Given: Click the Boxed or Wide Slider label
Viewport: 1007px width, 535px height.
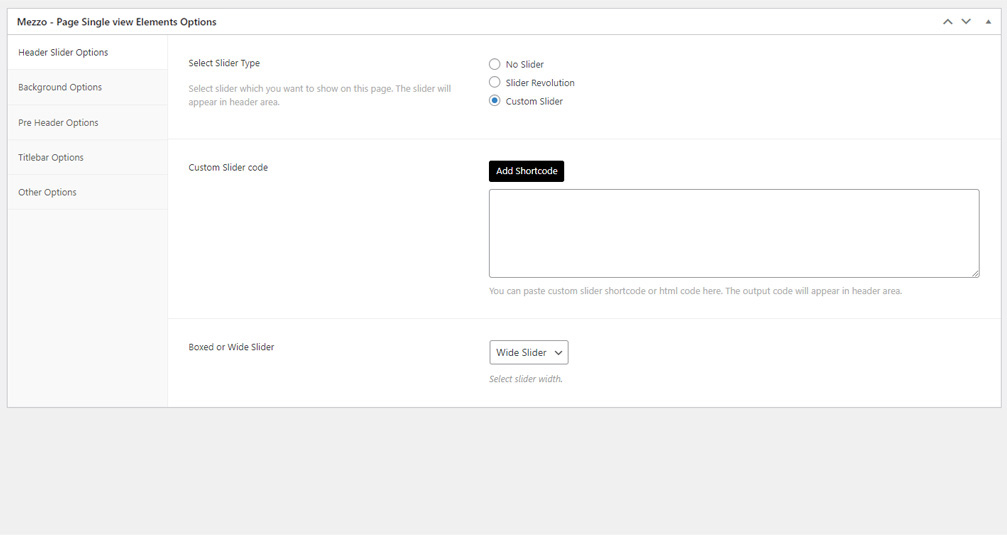Looking at the screenshot, I should click(231, 347).
